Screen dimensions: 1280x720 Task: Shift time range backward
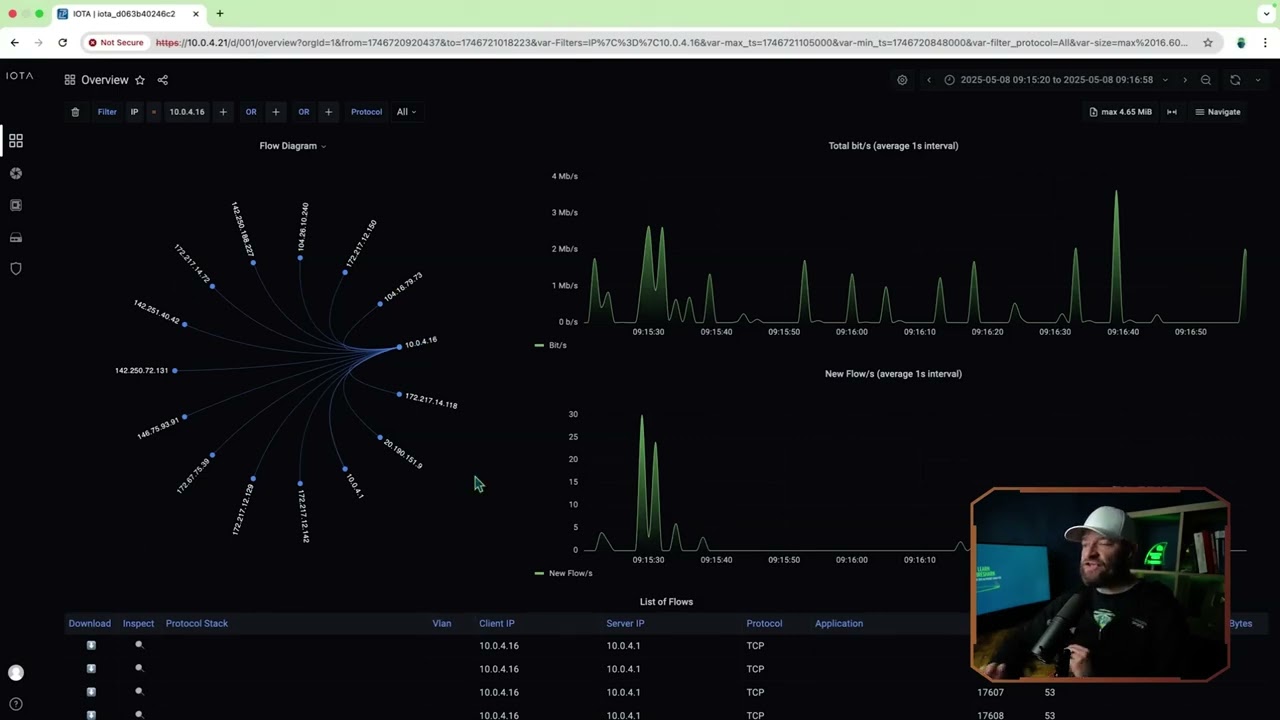(929, 80)
